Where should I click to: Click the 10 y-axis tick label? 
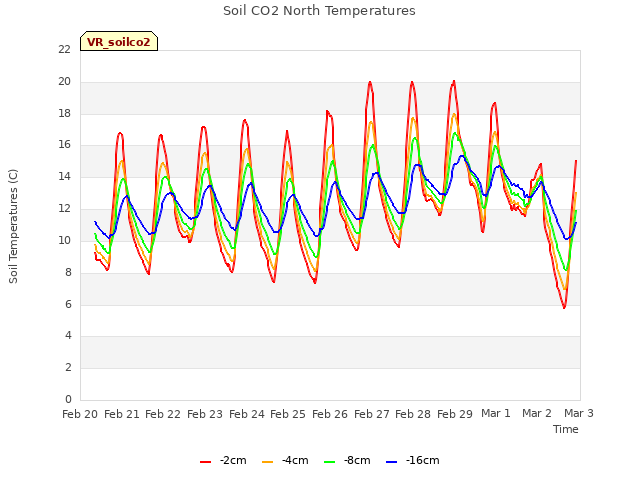coord(64,240)
